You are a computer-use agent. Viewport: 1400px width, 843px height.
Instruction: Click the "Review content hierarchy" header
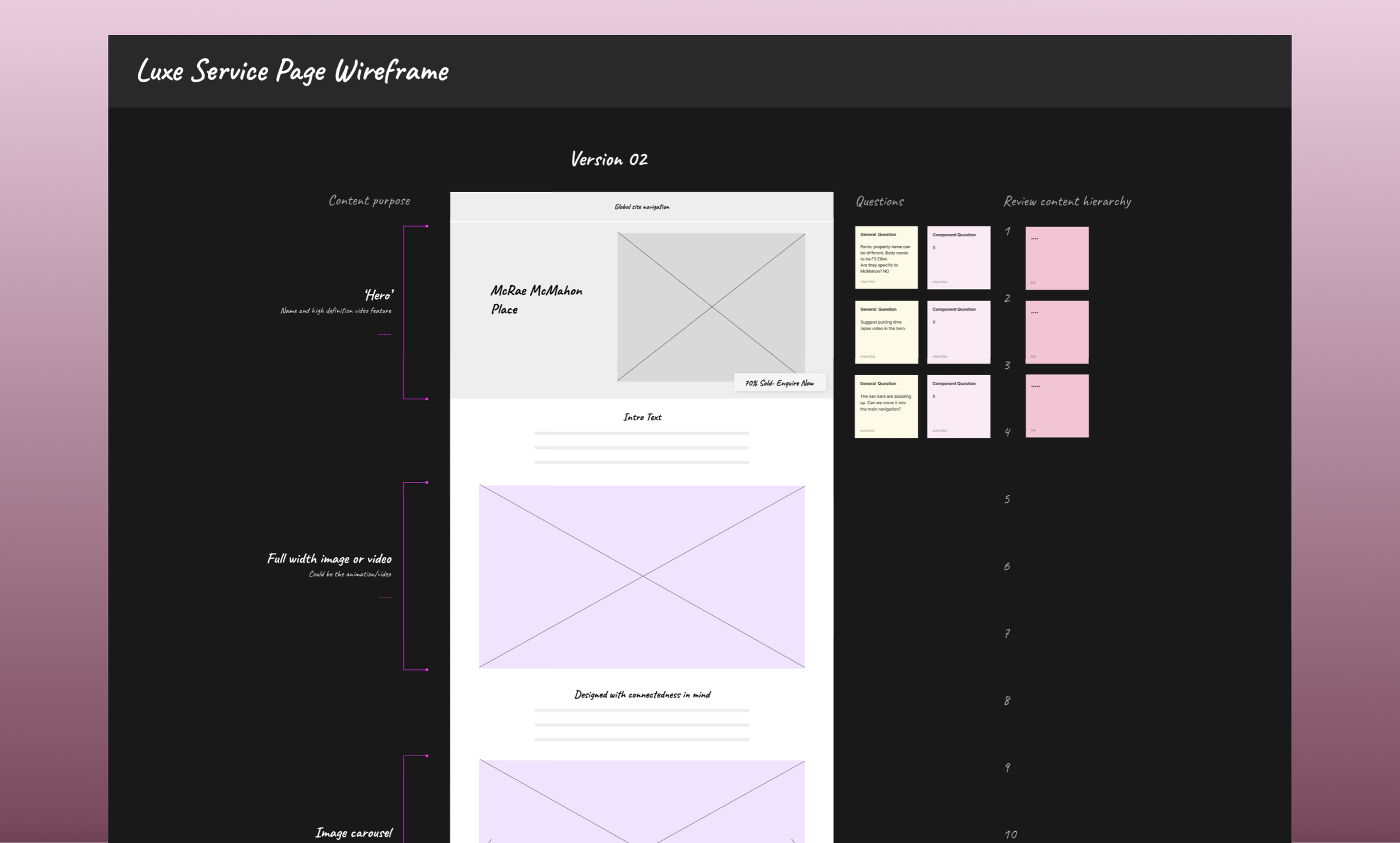(1067, 200)
